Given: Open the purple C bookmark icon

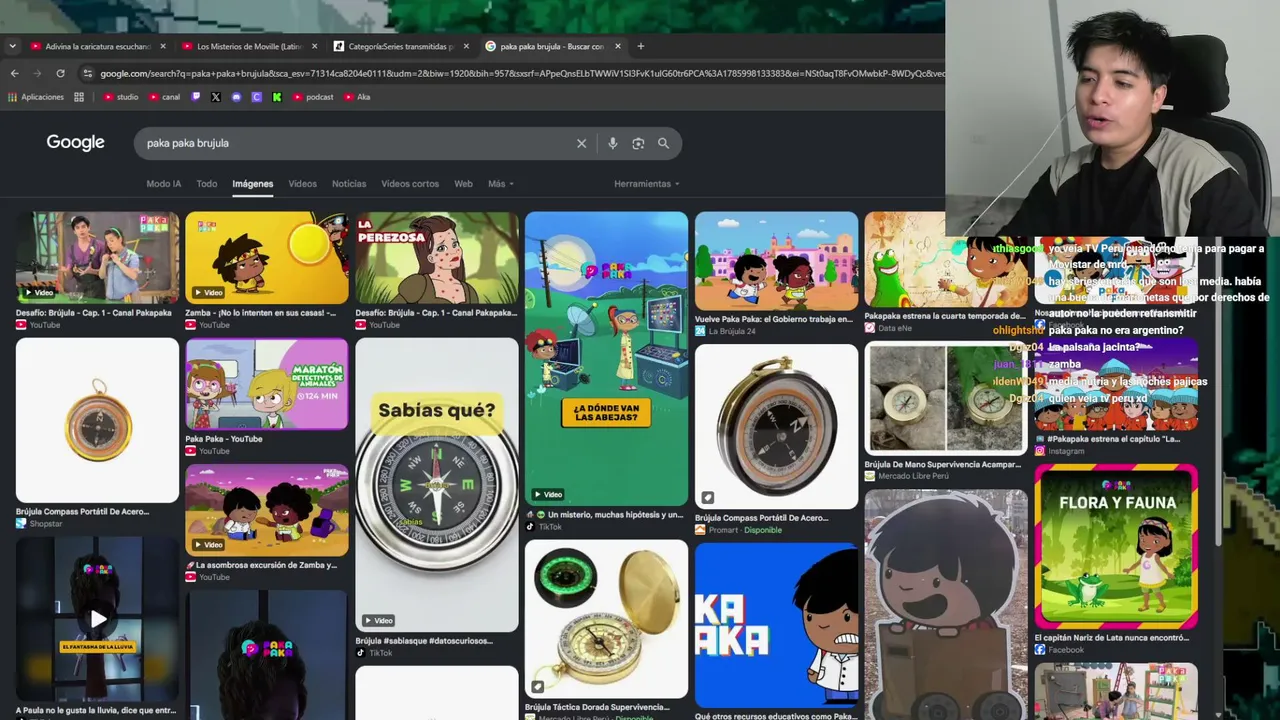Looking at the screenshot, I should [x=256, y=97].
